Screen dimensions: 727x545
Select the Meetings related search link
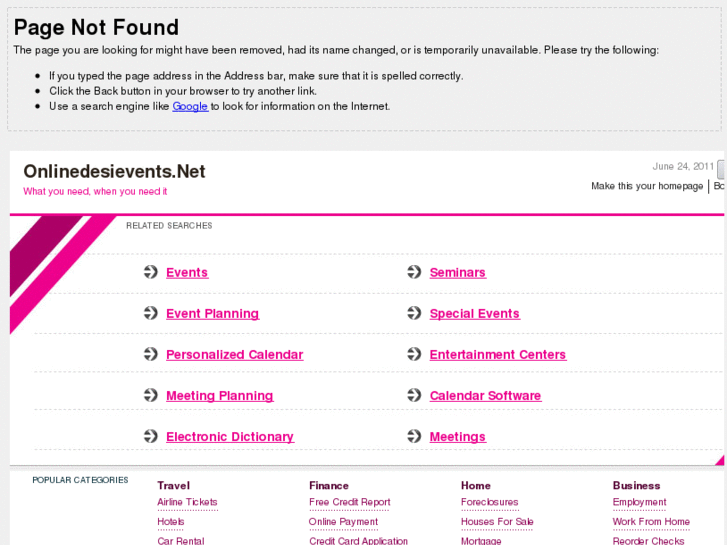point(457,437)
